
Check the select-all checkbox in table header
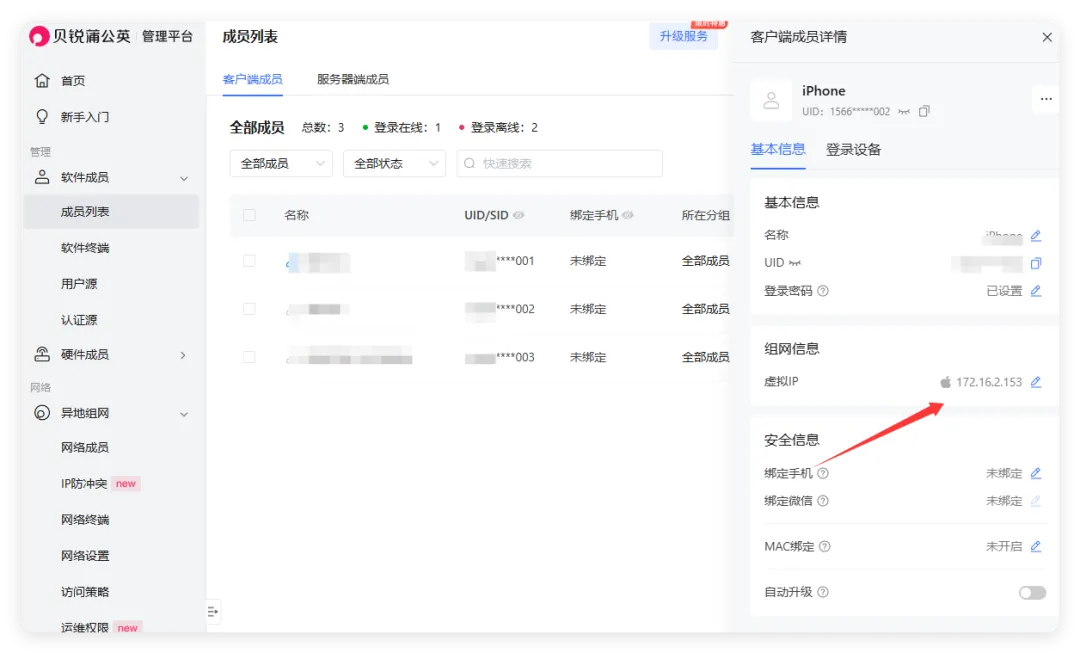click(249, 215)
